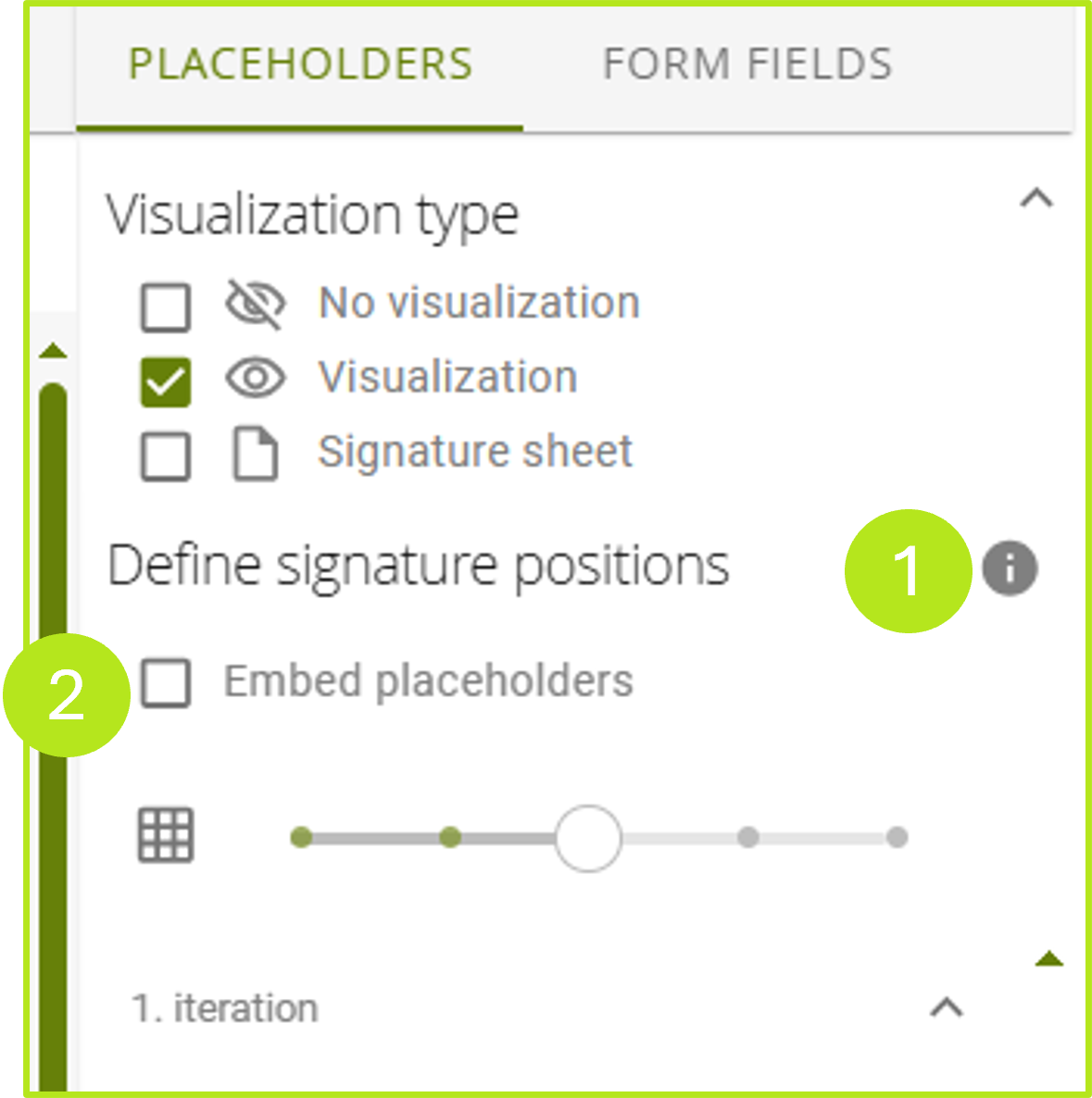
Task: Check the Embed placeholders option
Action: pyautogui.click(x=167, y=681)
